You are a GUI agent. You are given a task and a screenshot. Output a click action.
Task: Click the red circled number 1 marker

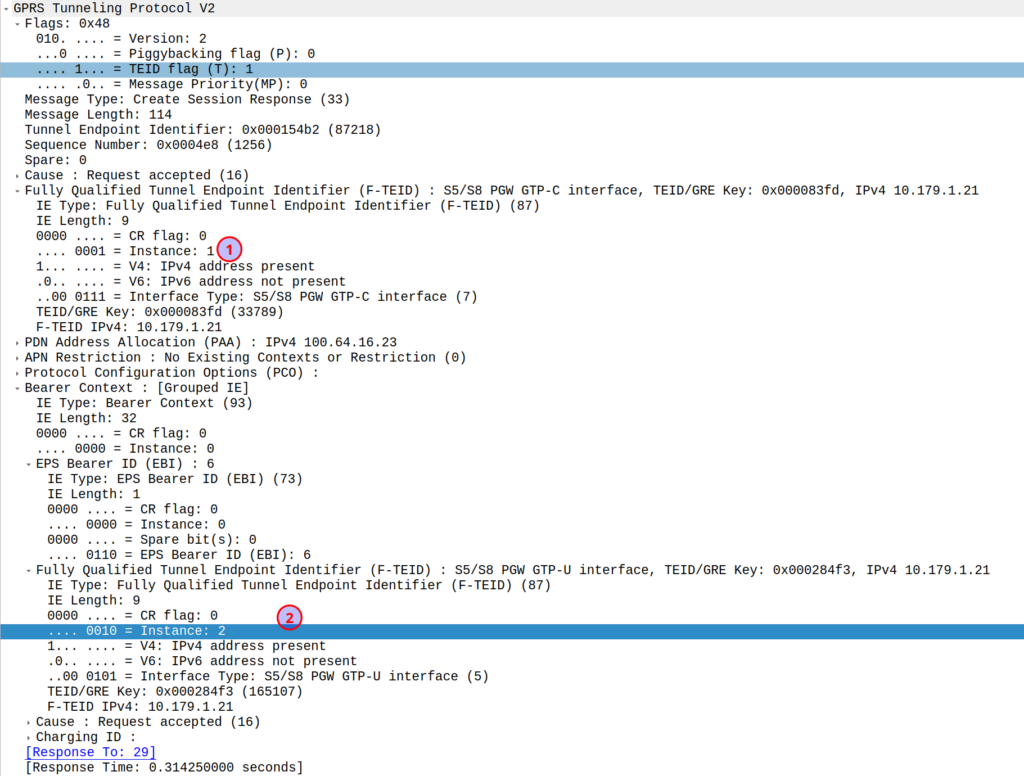(x=229, y=249)
